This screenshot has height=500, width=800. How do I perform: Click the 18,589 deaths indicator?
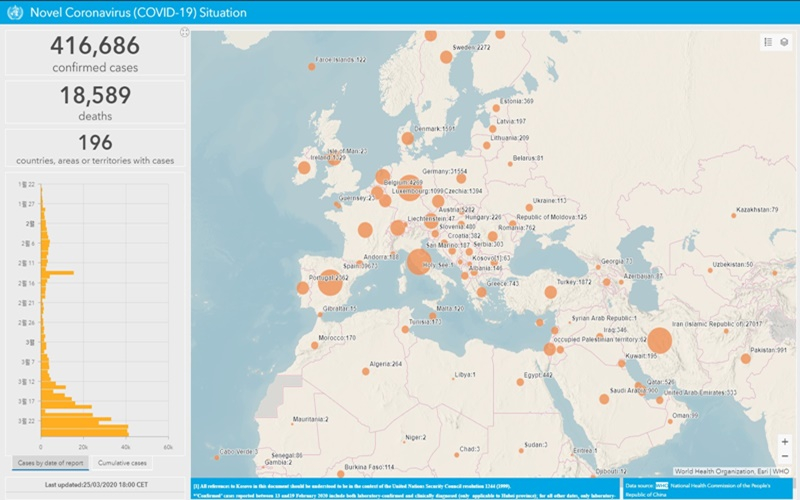point(95,102)
